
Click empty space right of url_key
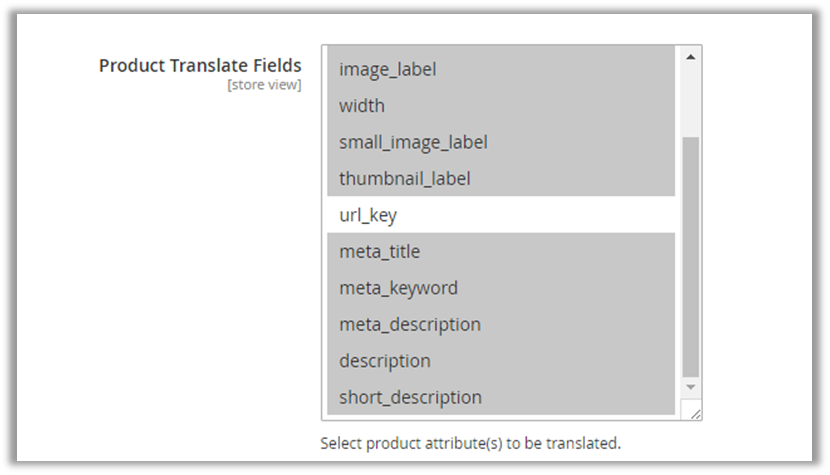560,215
